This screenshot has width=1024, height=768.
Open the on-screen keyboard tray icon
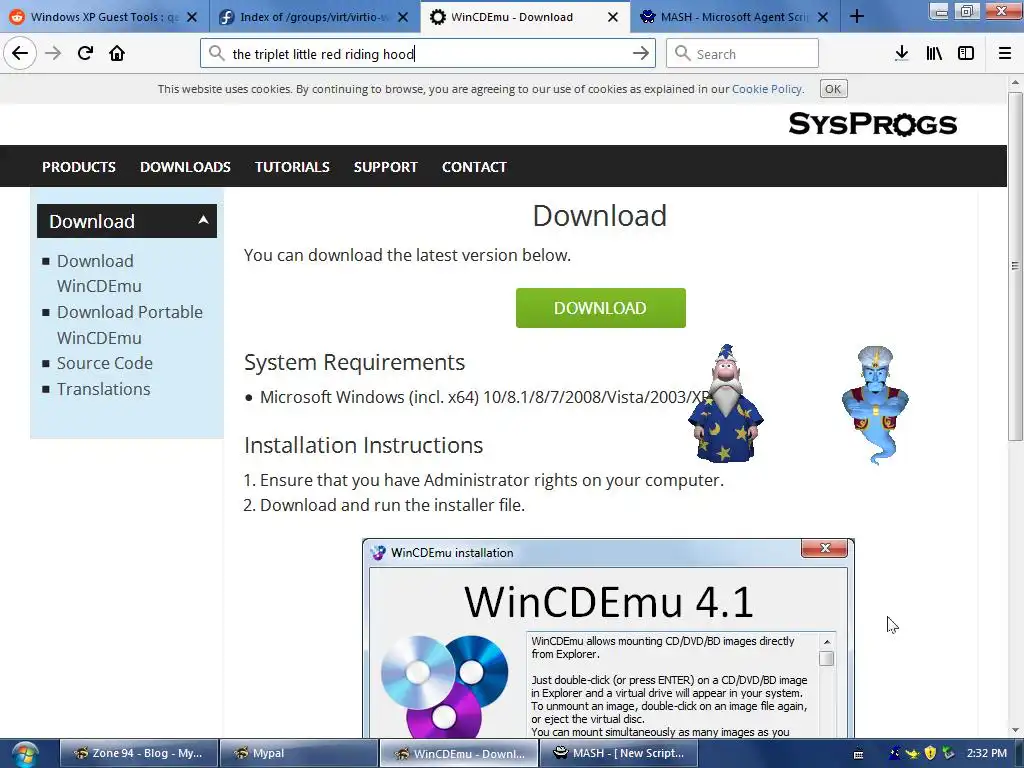point(859,754)
